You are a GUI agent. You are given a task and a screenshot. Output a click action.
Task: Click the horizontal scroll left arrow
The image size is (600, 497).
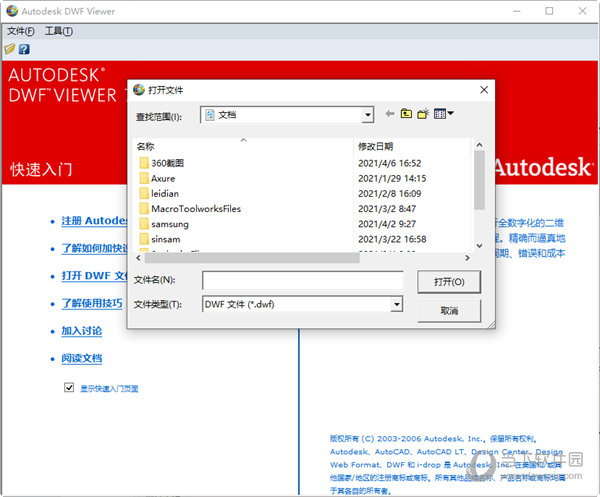pyautogui.click(x=139, y=258)
